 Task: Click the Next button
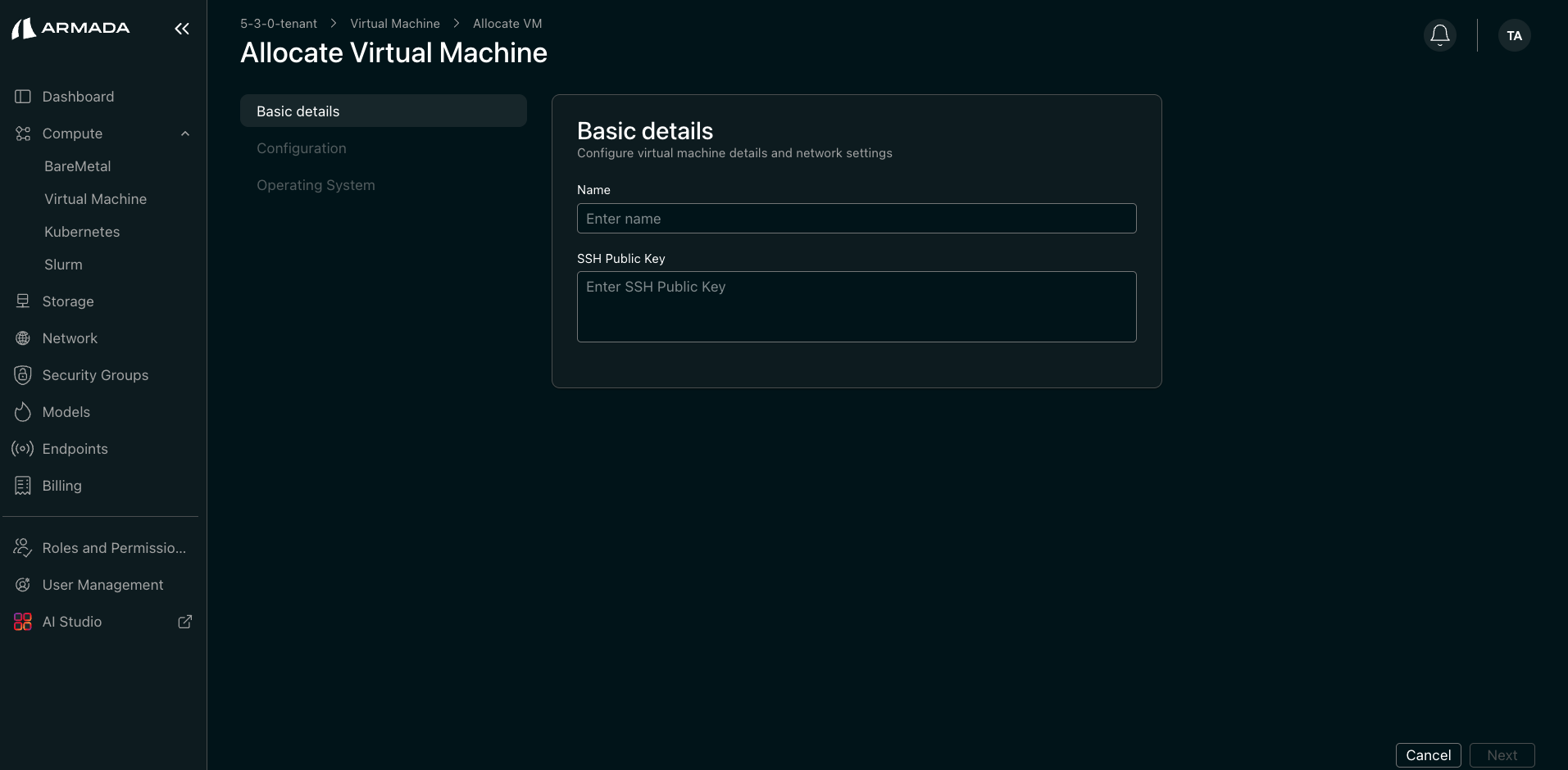pyautogui.click(x=1502, y=754)
